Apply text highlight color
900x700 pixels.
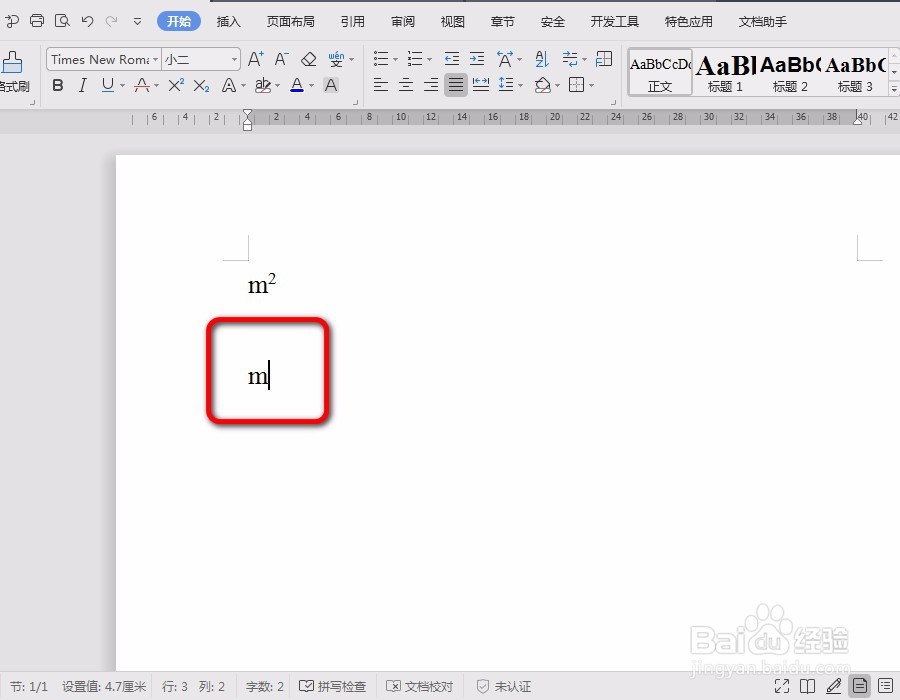tap(263, 85)
